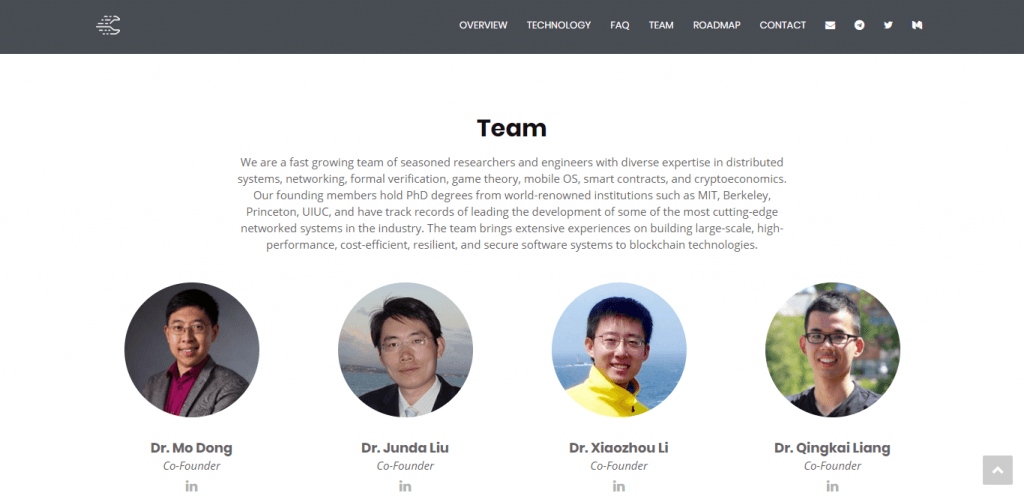Viewport: 1024px width, 496px height.
Task: Open Dr. Xiaozhou Li's LinkedIn icon
Action: tap(619, 486)
